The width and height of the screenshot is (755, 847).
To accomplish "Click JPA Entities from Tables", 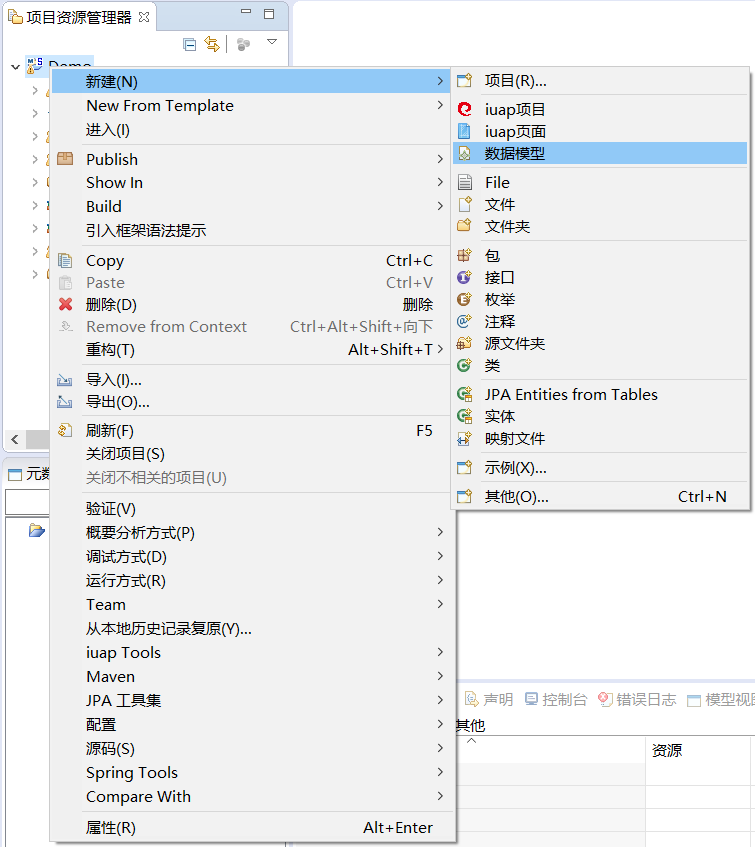I will pos(570,394).
